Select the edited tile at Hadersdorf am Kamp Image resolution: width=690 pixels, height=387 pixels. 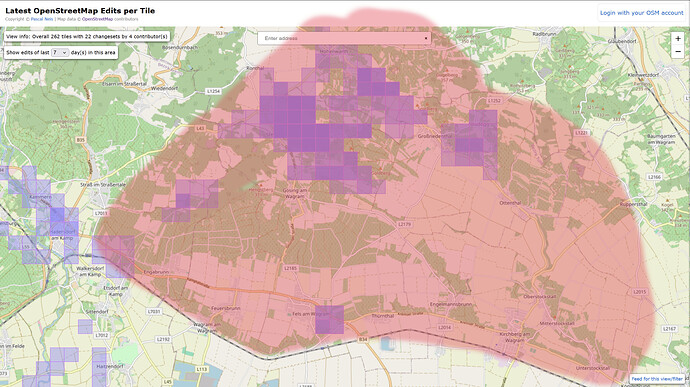click(x=57, y=229)
